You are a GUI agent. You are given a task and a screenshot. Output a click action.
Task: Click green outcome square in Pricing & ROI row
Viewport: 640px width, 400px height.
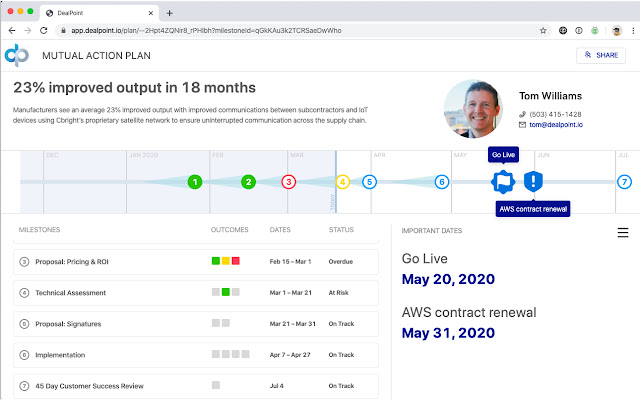(216, 261)
